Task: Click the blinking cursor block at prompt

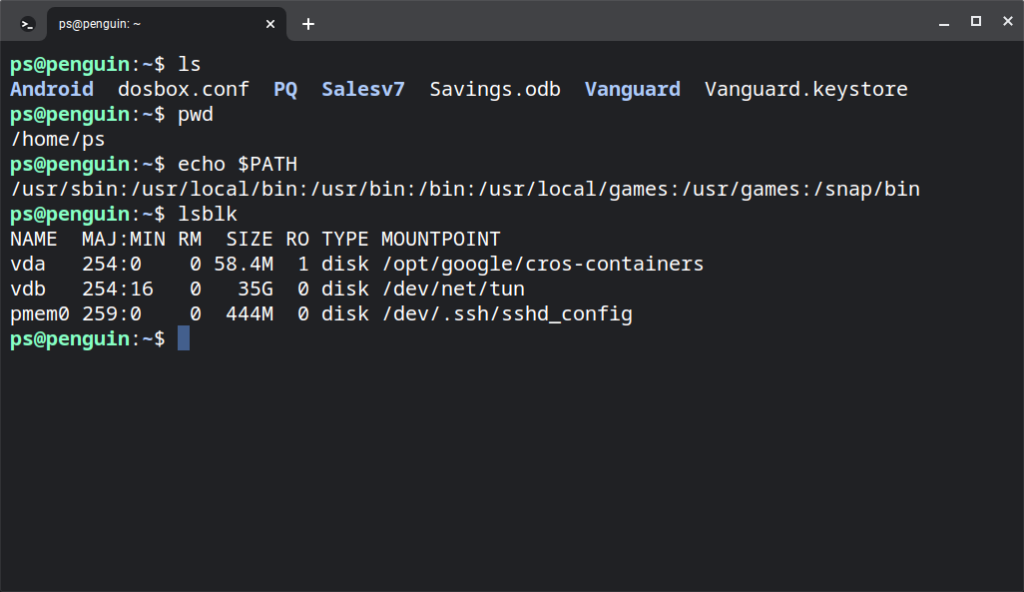Action: coord(183,339)
